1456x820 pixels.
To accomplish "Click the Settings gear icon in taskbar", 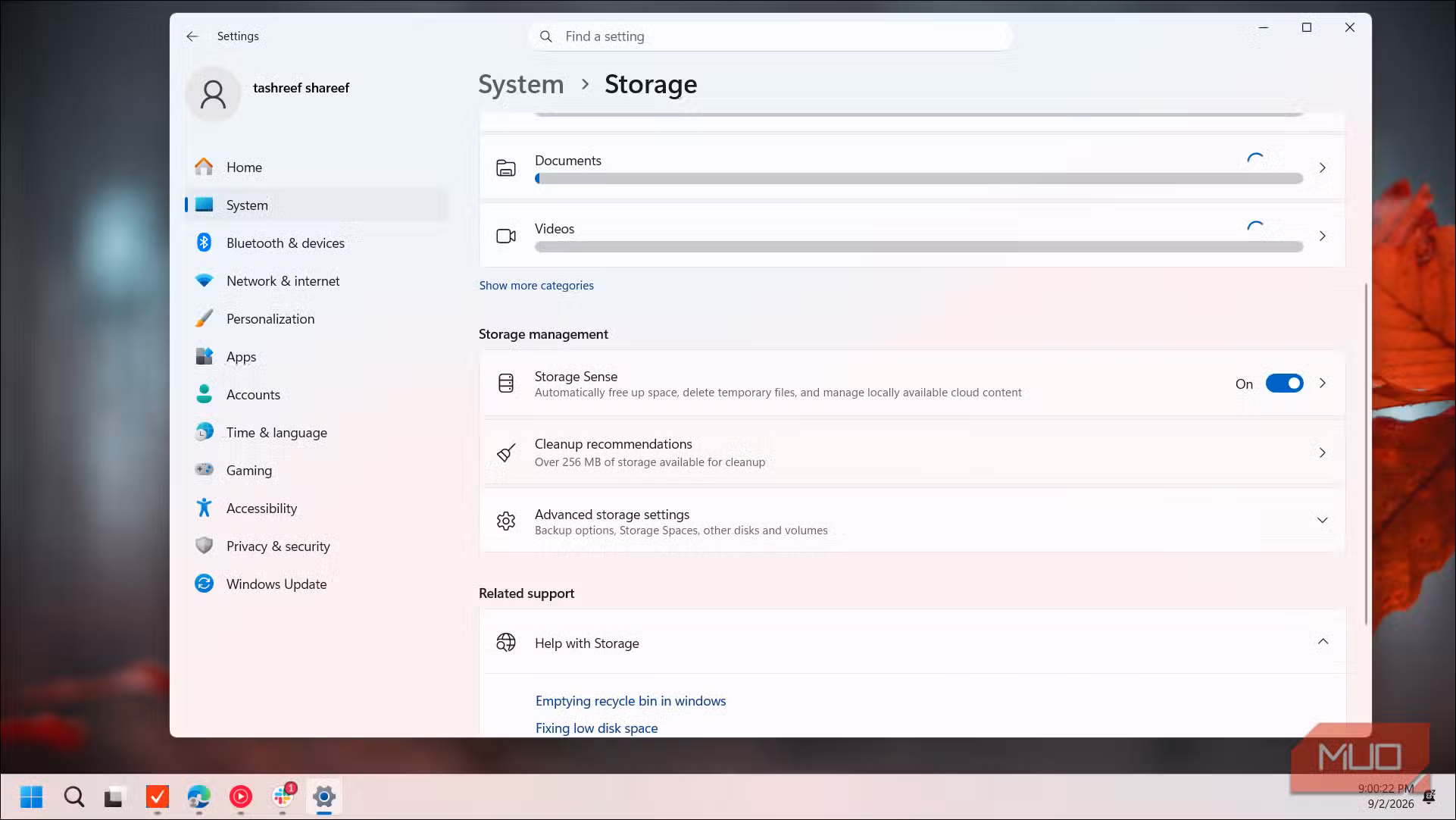I will coord(324,797).
